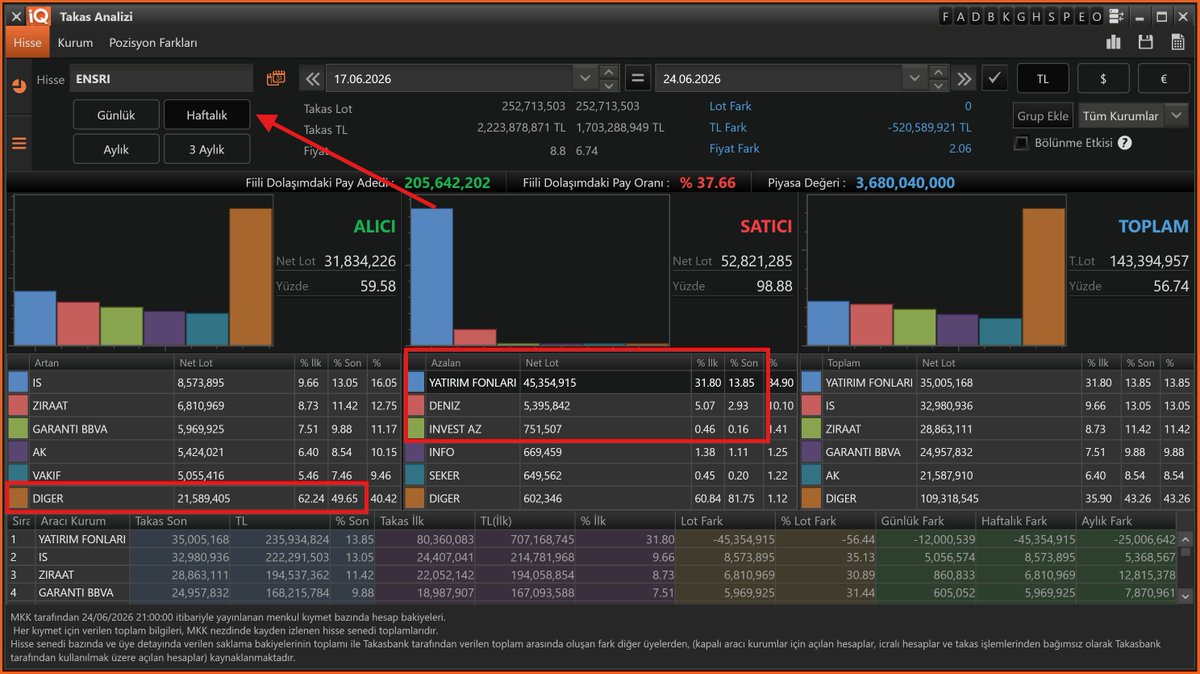Click the red DENIZ color swatch in Azalan
The height and width of the screenshot is (674, 1200).
415,405
